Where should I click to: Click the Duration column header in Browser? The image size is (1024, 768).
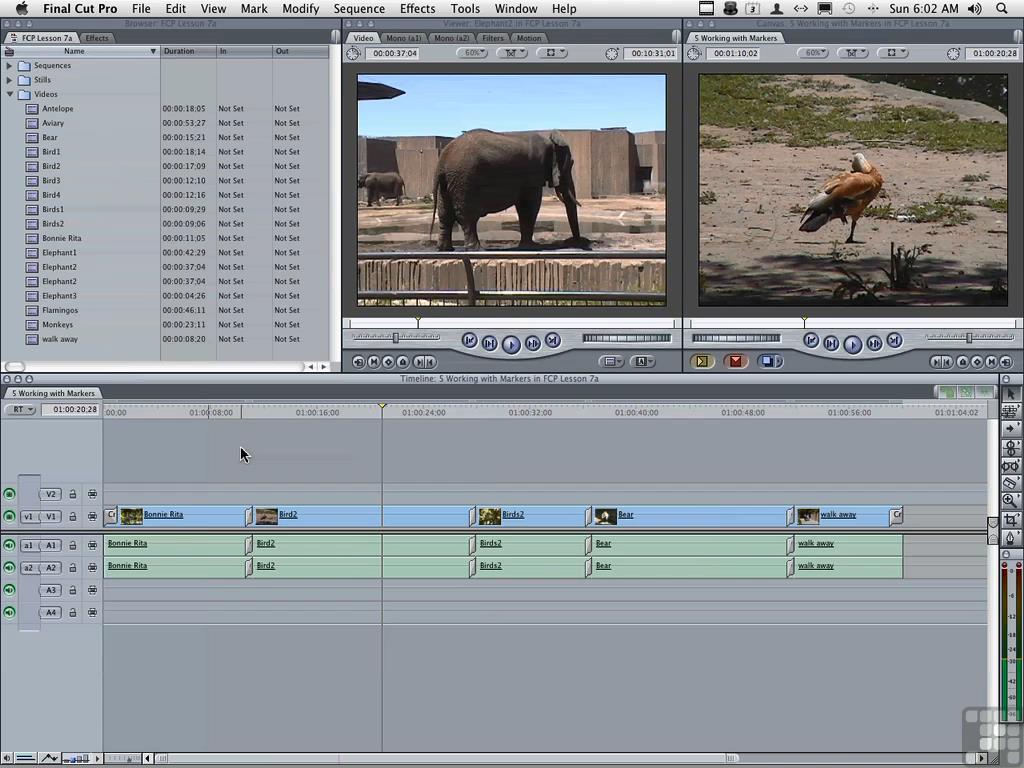(x=188, y=51)
